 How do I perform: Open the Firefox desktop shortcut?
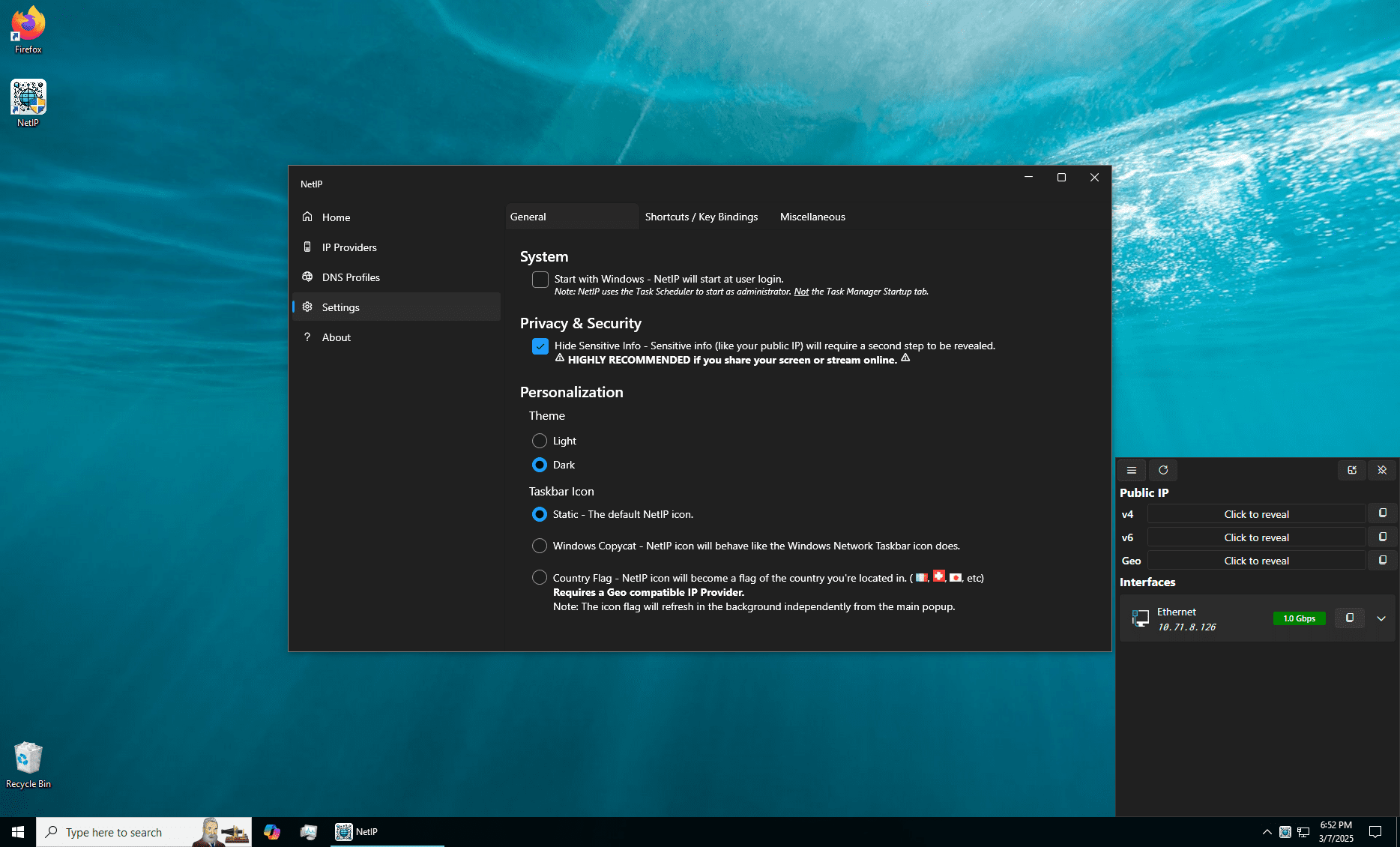(28, 30)
